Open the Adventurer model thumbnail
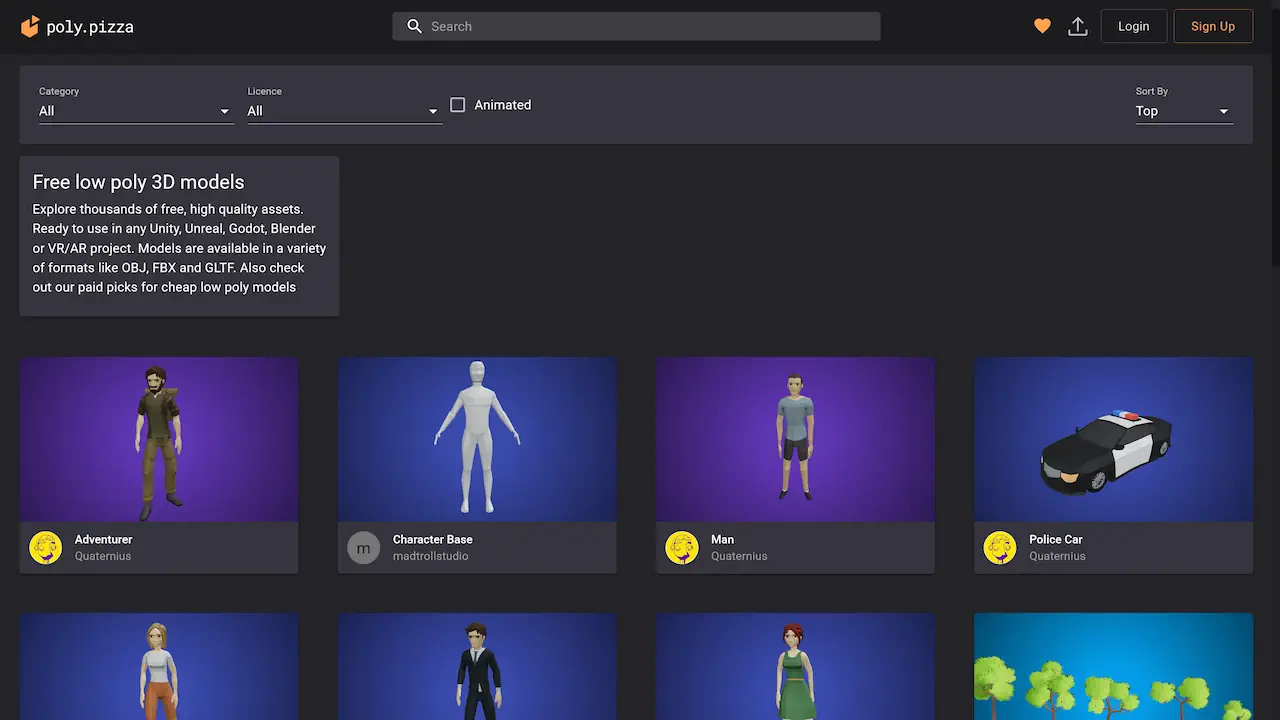The width and height of the screenshot is (1280, 720). 159,440
